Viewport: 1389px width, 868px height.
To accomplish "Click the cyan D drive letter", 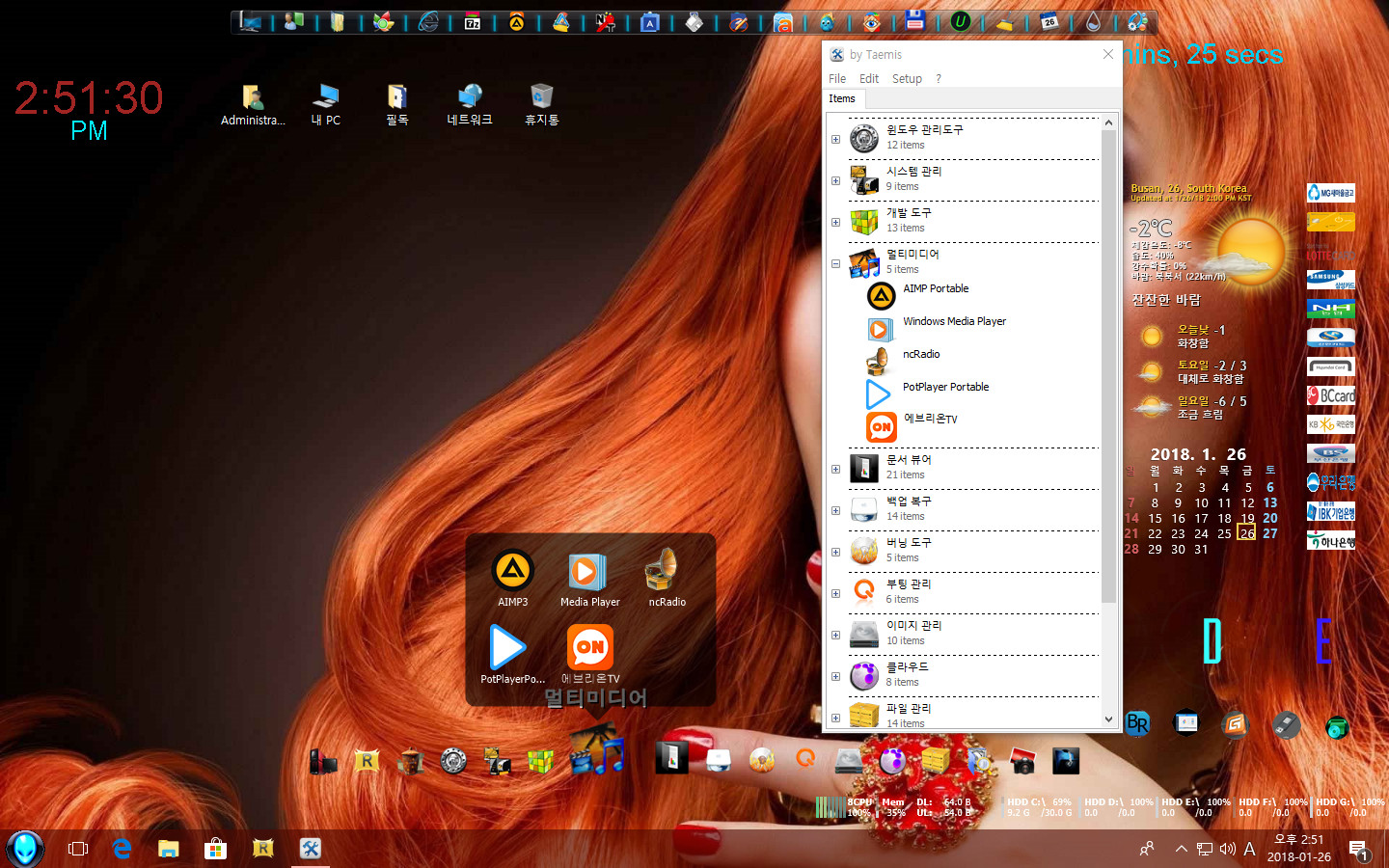I will [1212, 640].
